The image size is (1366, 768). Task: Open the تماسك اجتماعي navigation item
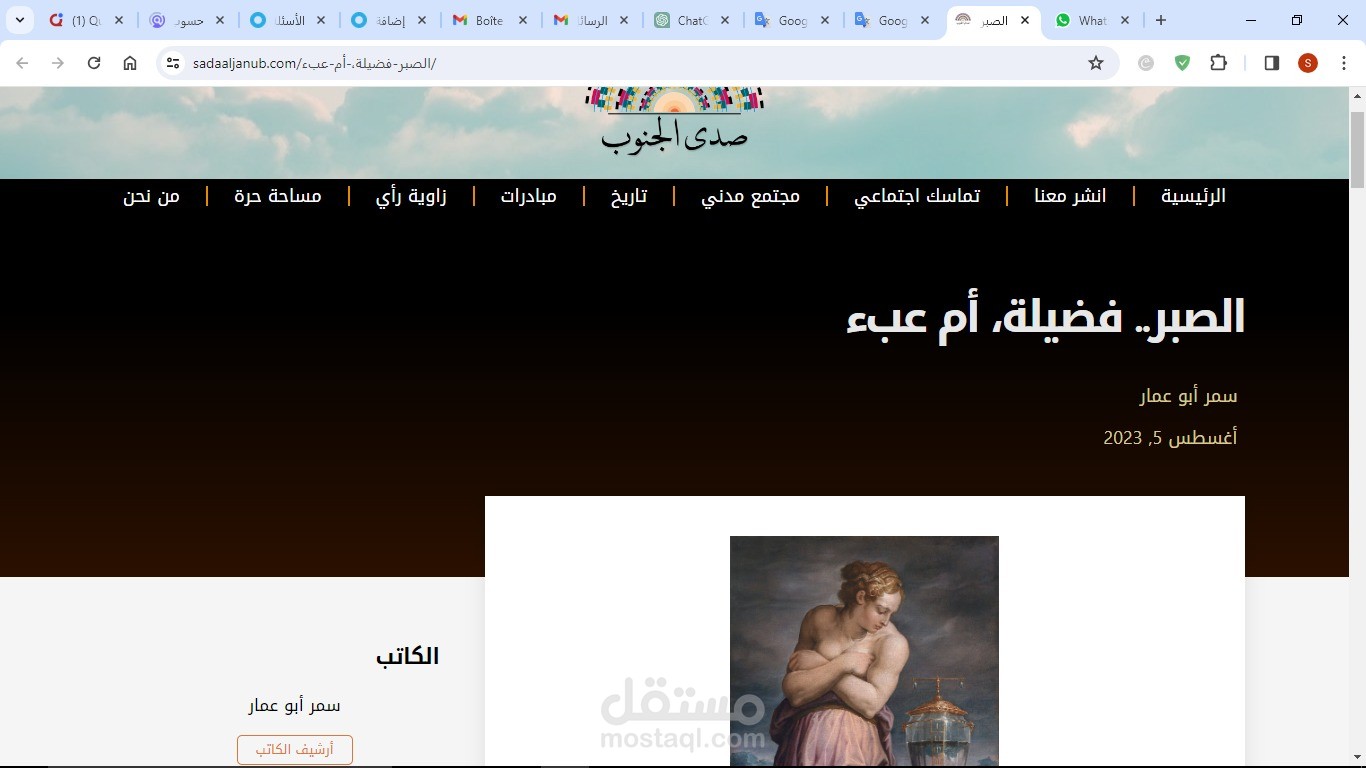click(917, 196)
